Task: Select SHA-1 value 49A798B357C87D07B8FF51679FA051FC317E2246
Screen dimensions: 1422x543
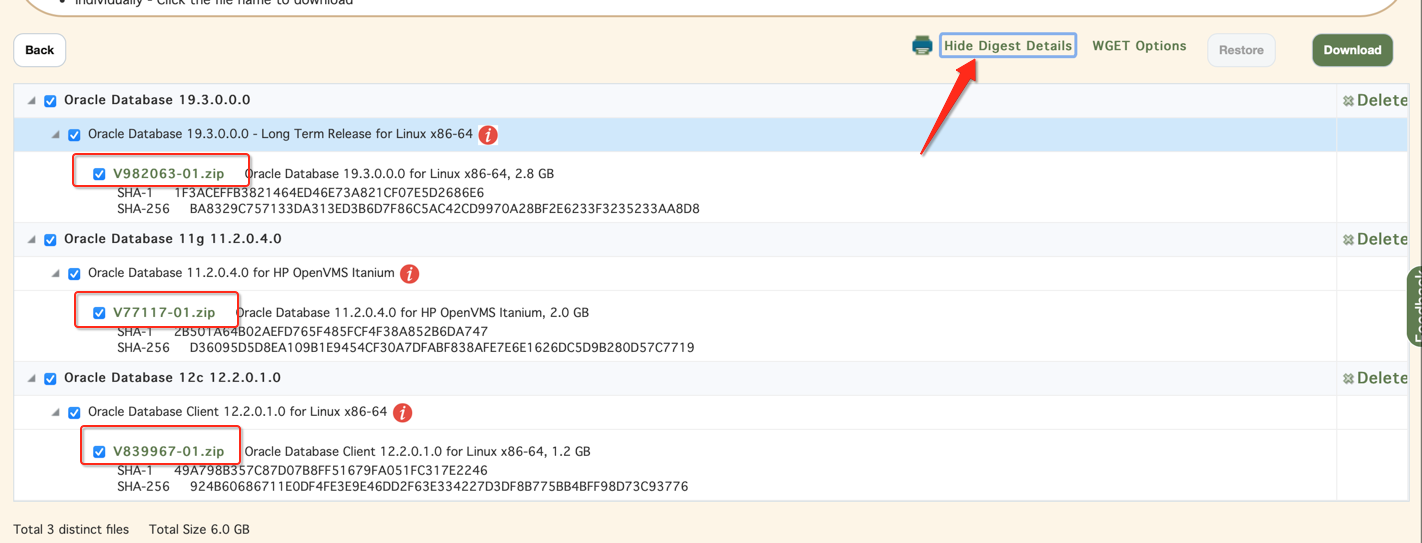Action: coord(331,470)
